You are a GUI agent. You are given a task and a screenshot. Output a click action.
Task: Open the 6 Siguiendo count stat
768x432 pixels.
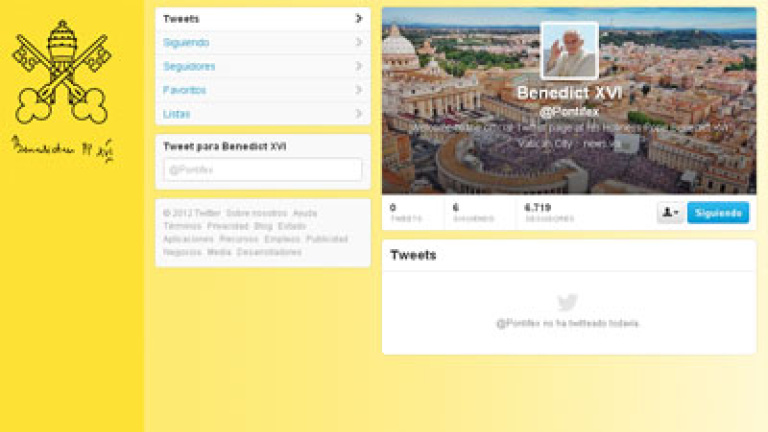(472, 212)
